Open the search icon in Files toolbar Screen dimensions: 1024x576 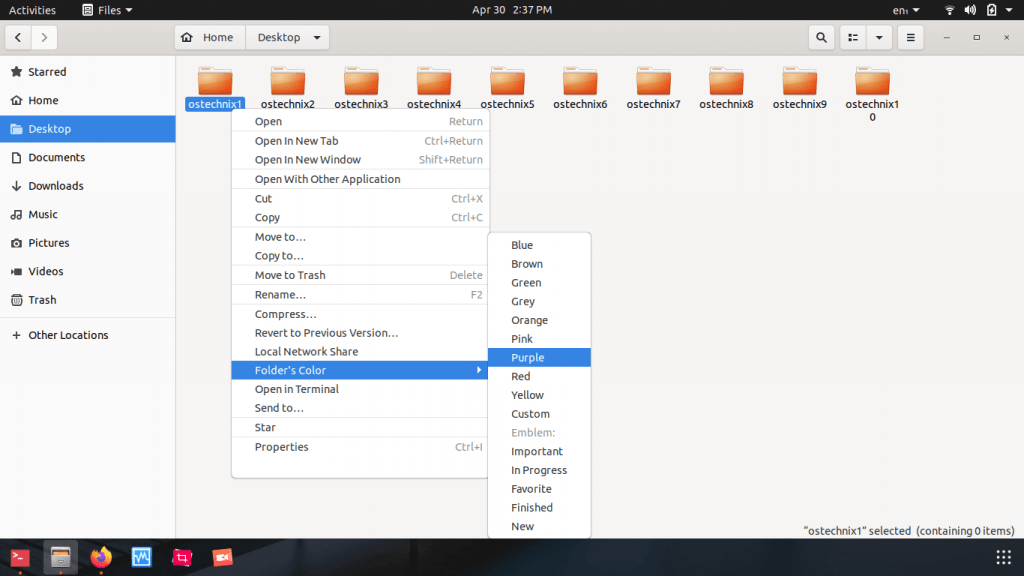[x=820, y=37]
